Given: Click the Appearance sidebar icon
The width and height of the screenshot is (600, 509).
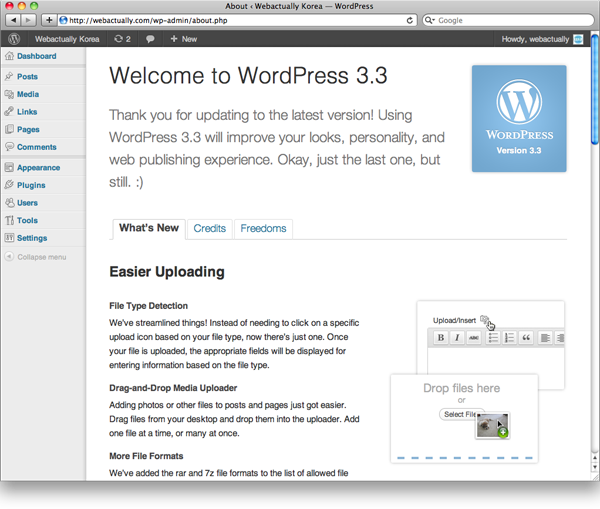Looking at the screenshot, I should click(x=9, y=167).
